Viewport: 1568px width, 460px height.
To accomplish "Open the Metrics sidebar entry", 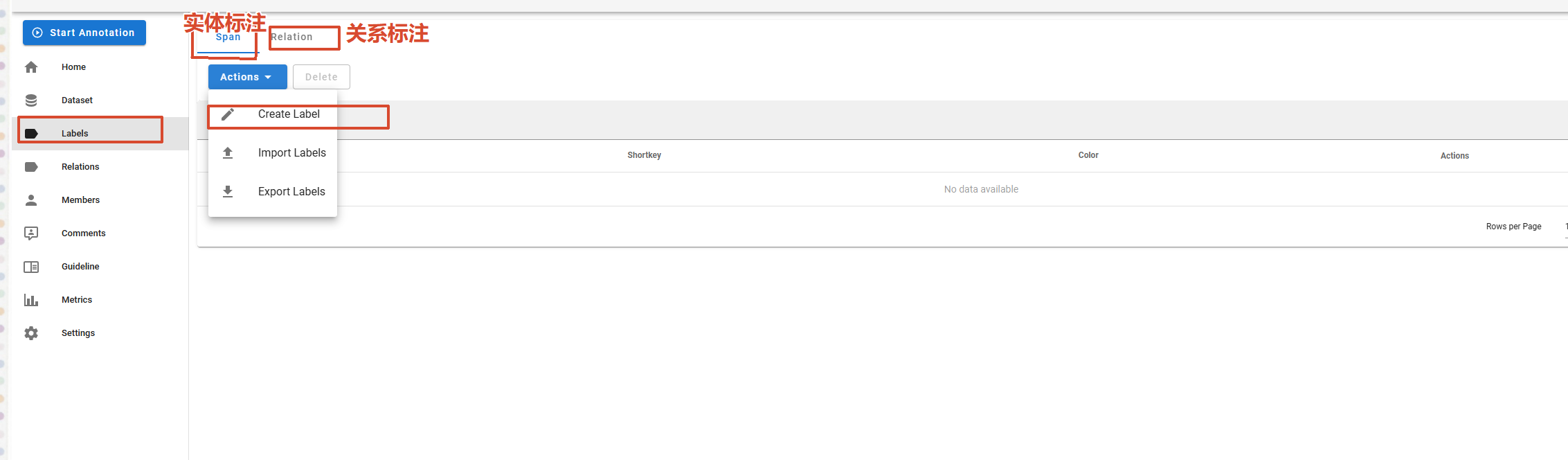I will [100, 300].
